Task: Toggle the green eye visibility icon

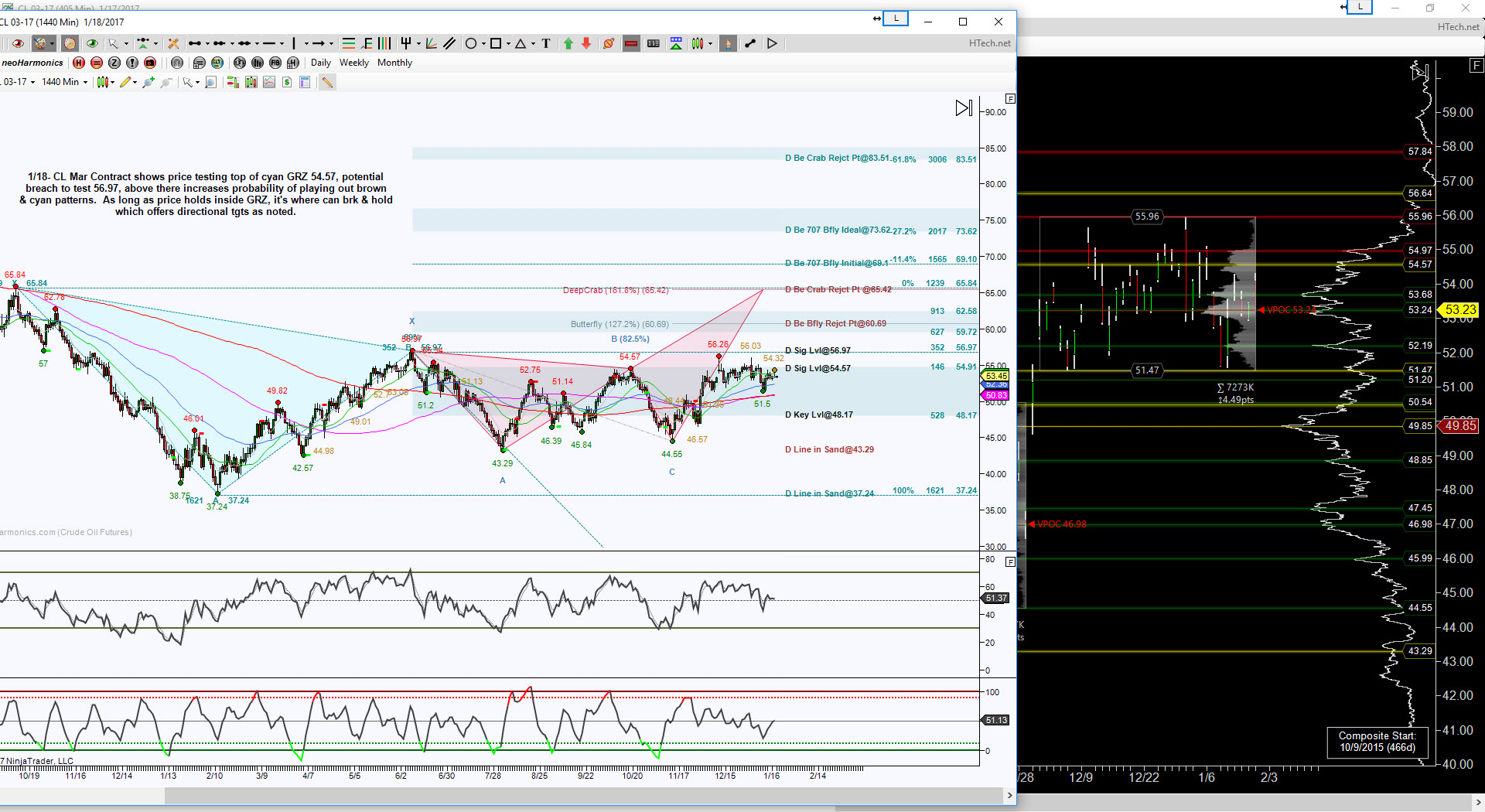Action: coord(92,44)
